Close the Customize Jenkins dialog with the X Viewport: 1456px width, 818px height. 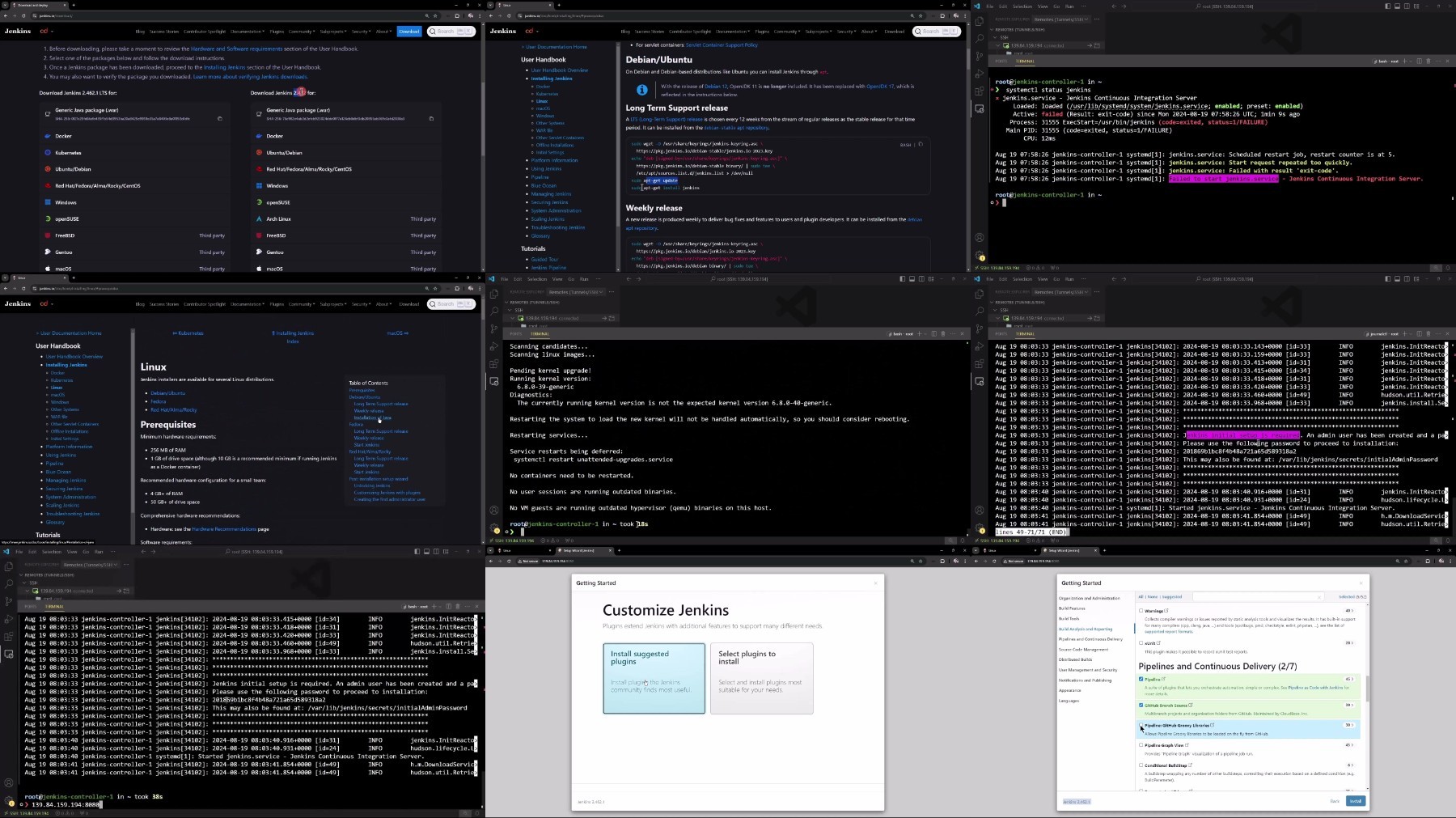click(875, 583)
